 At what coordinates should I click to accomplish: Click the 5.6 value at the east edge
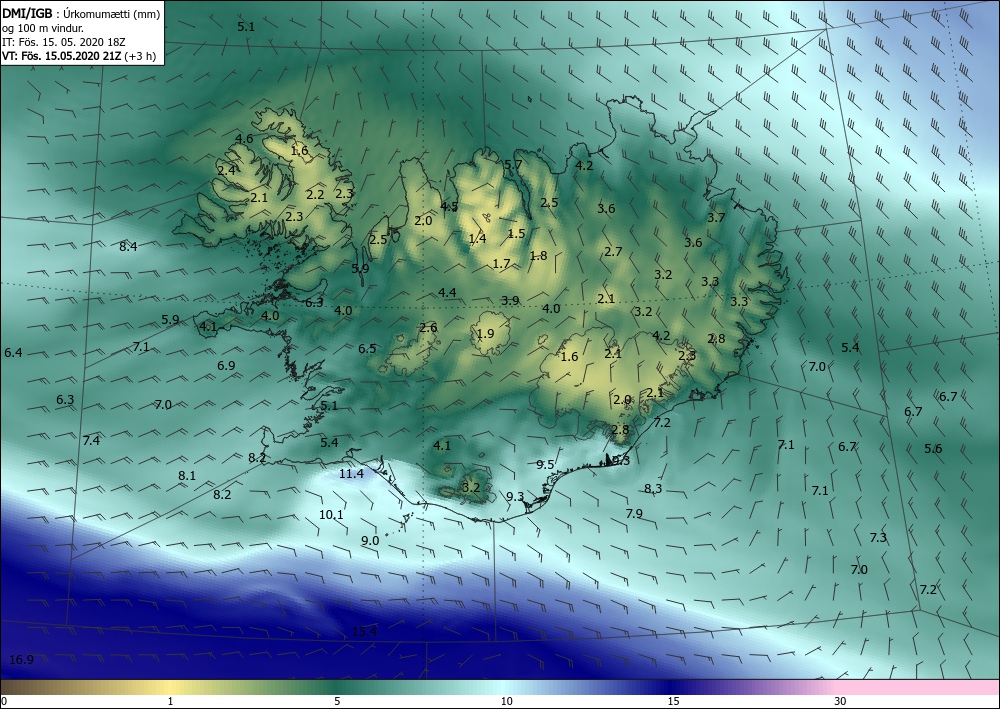pyautogui.click(x=933, y=448)
